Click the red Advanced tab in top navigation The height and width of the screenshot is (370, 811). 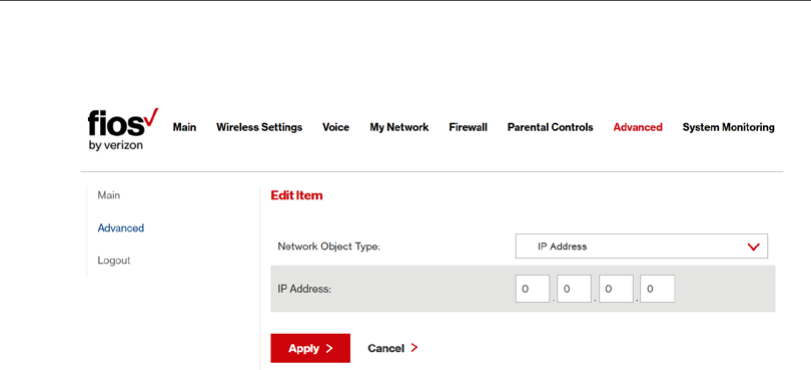(638, 127)
